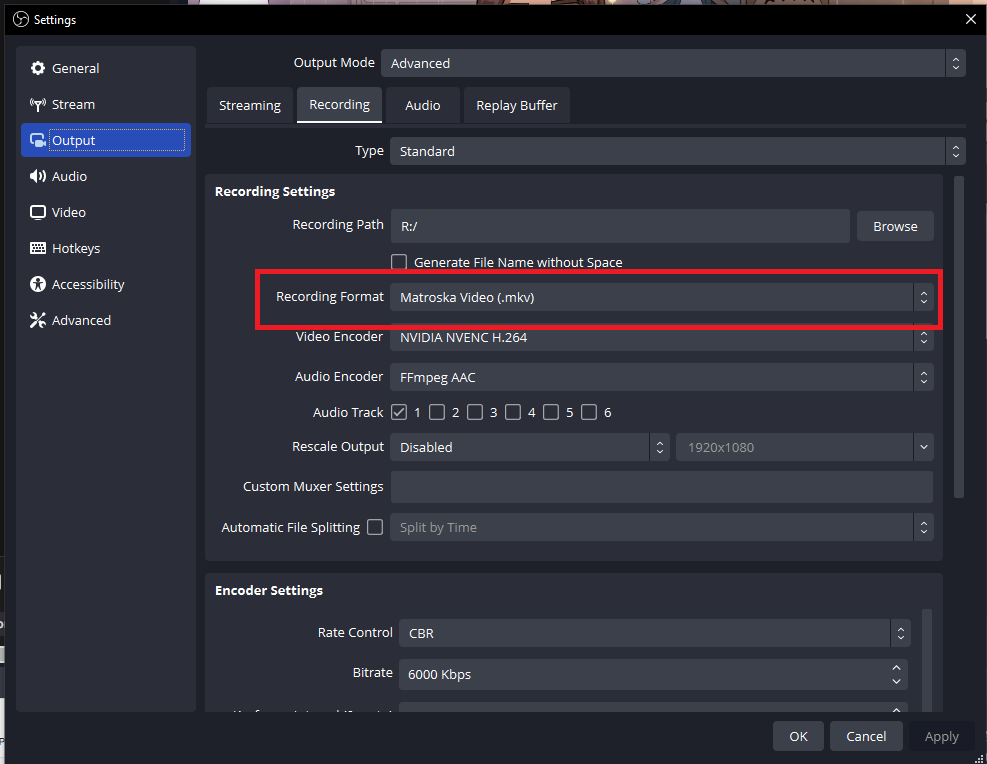Click the OK button
Image resolution: width=987 pixels, height=764 pixels.
[798, 736]
